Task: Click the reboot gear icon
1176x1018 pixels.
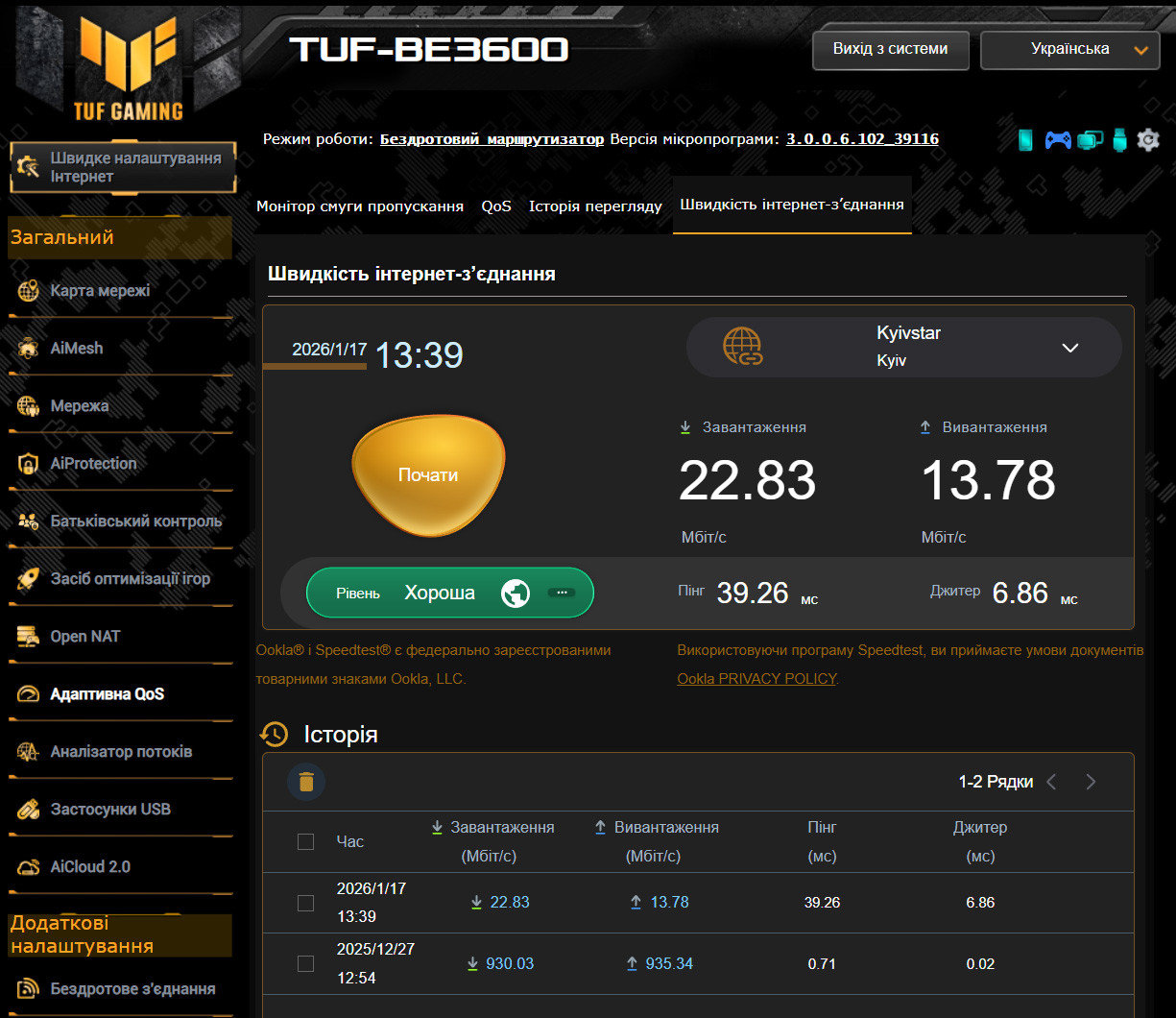Action: tap(1148, 140)
